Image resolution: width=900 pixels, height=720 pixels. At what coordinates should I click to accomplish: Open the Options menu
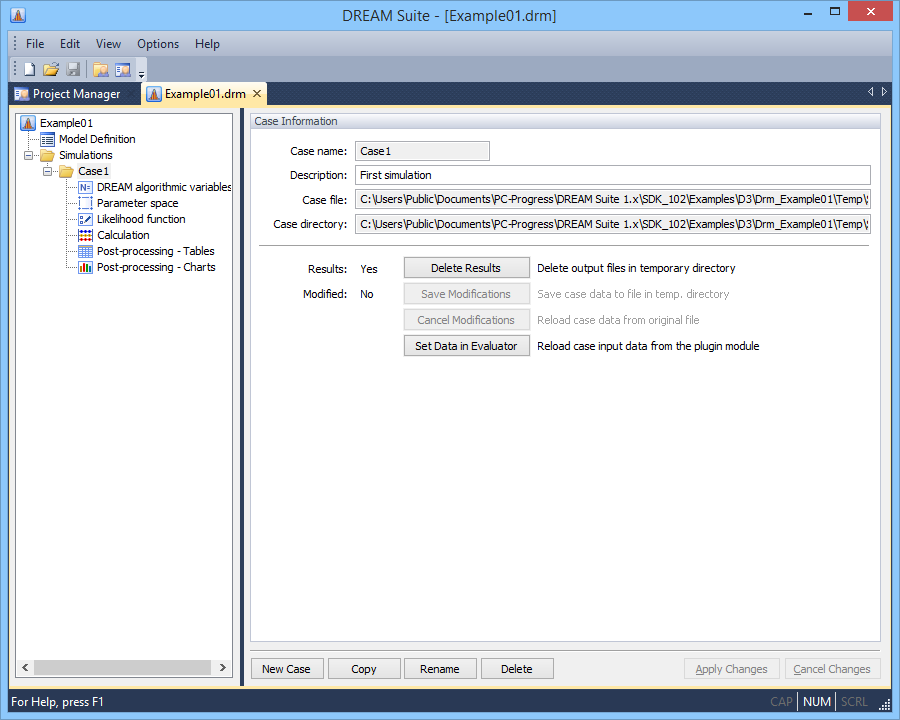click(158, 44)
